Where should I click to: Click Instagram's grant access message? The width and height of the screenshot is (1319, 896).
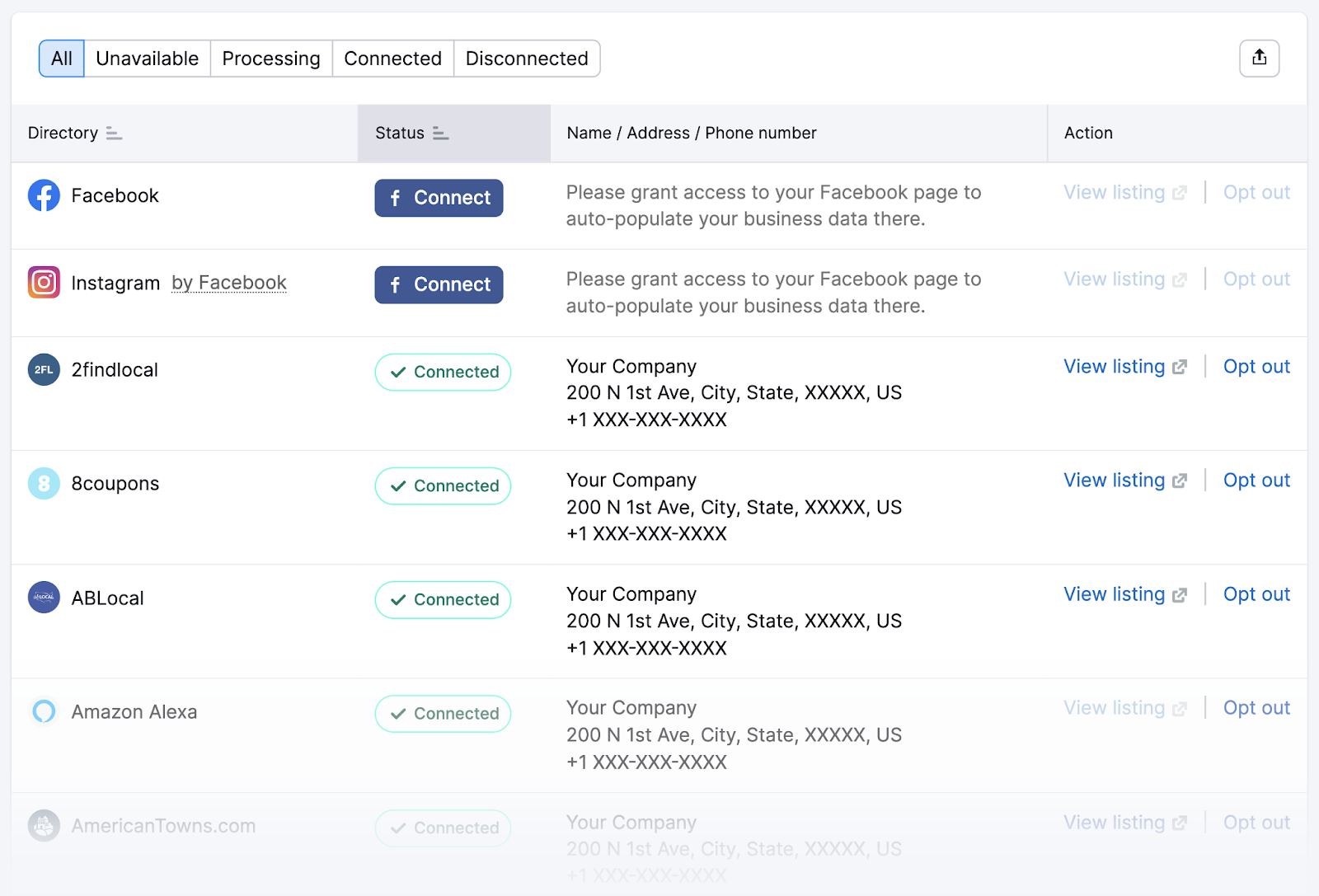tap(773, 293)
